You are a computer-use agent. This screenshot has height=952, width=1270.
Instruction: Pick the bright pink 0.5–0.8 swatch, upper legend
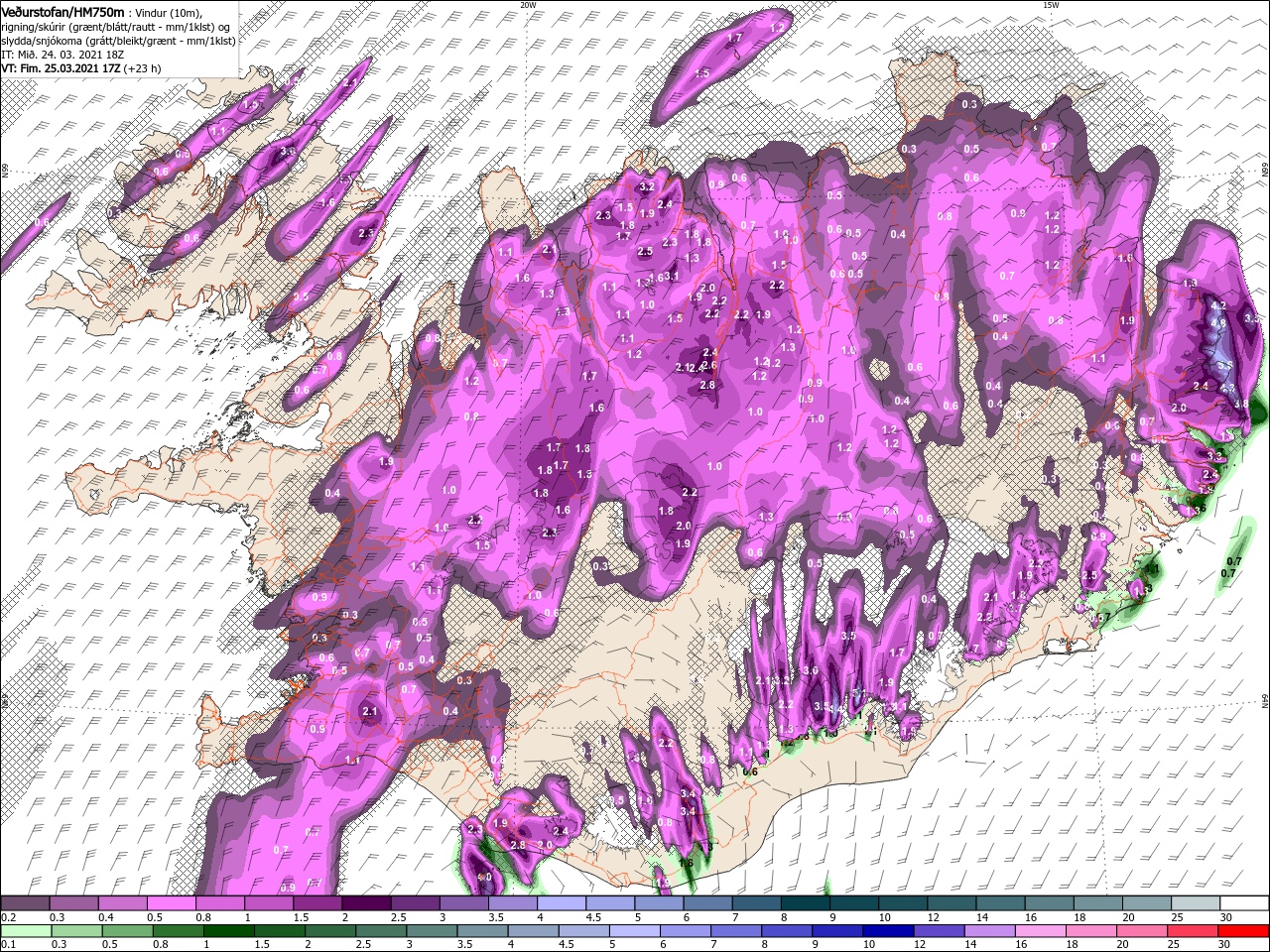[171, 903]
